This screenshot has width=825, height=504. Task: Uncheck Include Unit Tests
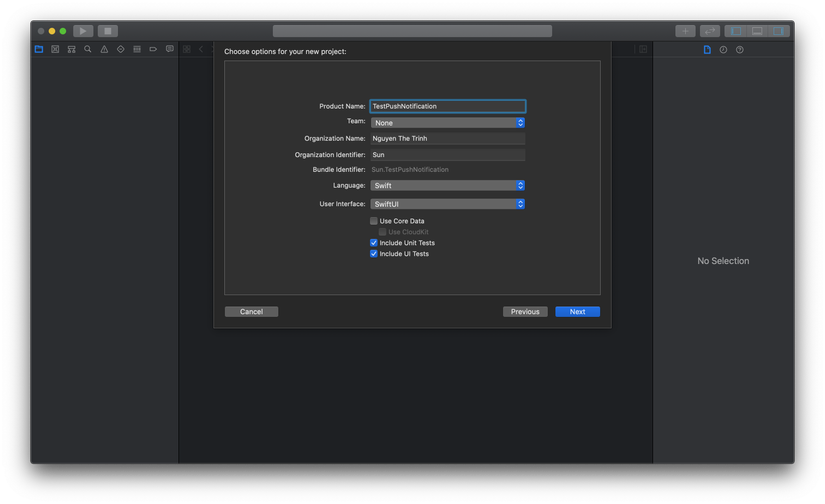coord(374,243)
